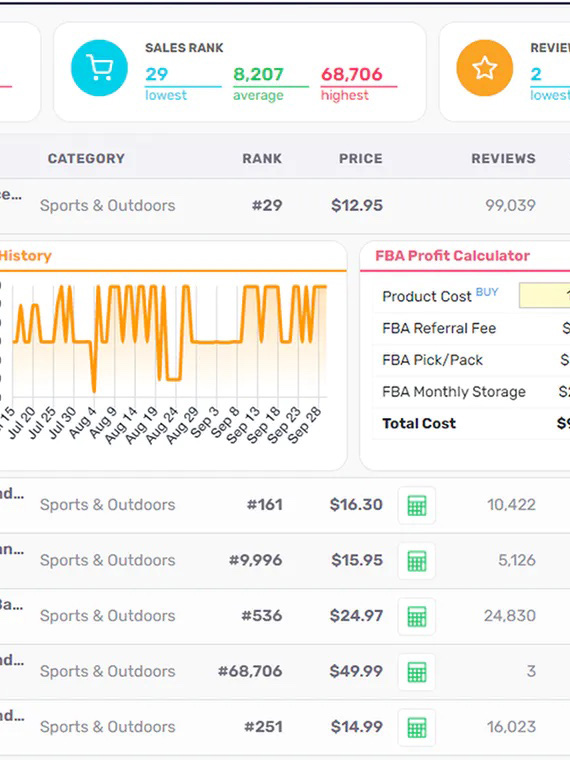The width and height of the screenshot is (570, 760).
Task: Sort by the CATEGORY column header
Action: [86, 158]
